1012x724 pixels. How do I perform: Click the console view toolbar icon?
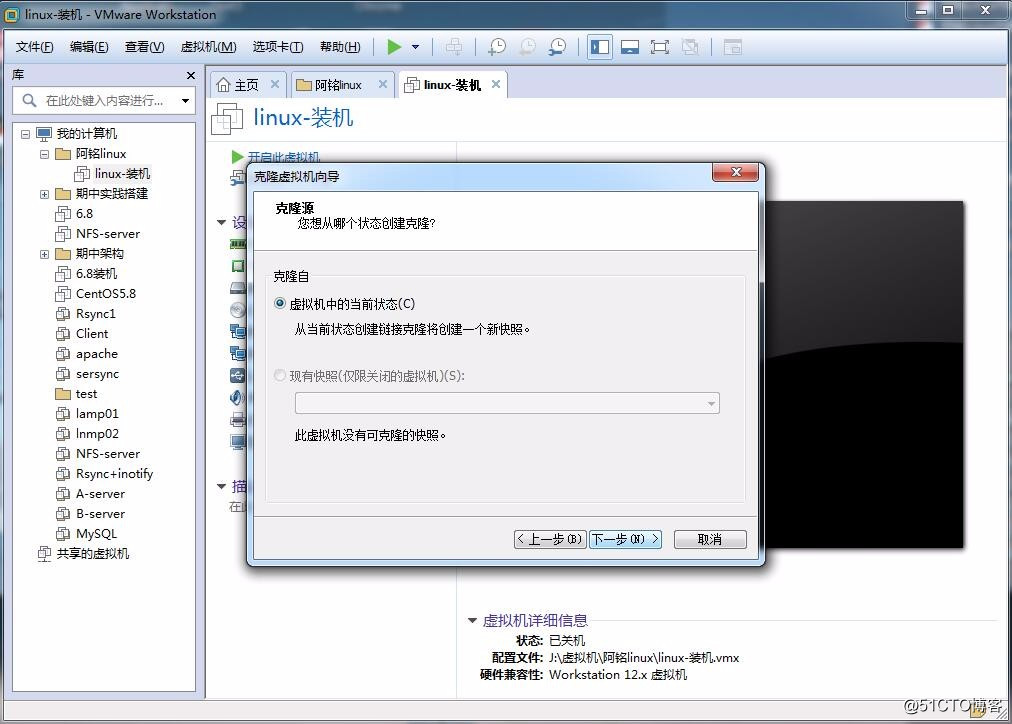click(733, 47)
